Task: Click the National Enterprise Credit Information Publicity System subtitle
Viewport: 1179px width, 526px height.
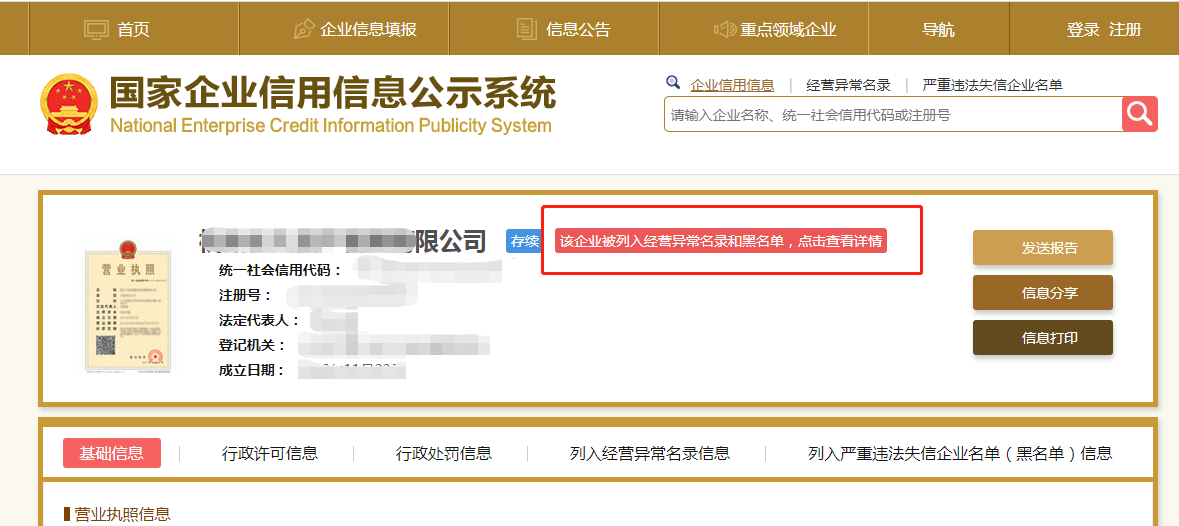Action: point(331,125)
